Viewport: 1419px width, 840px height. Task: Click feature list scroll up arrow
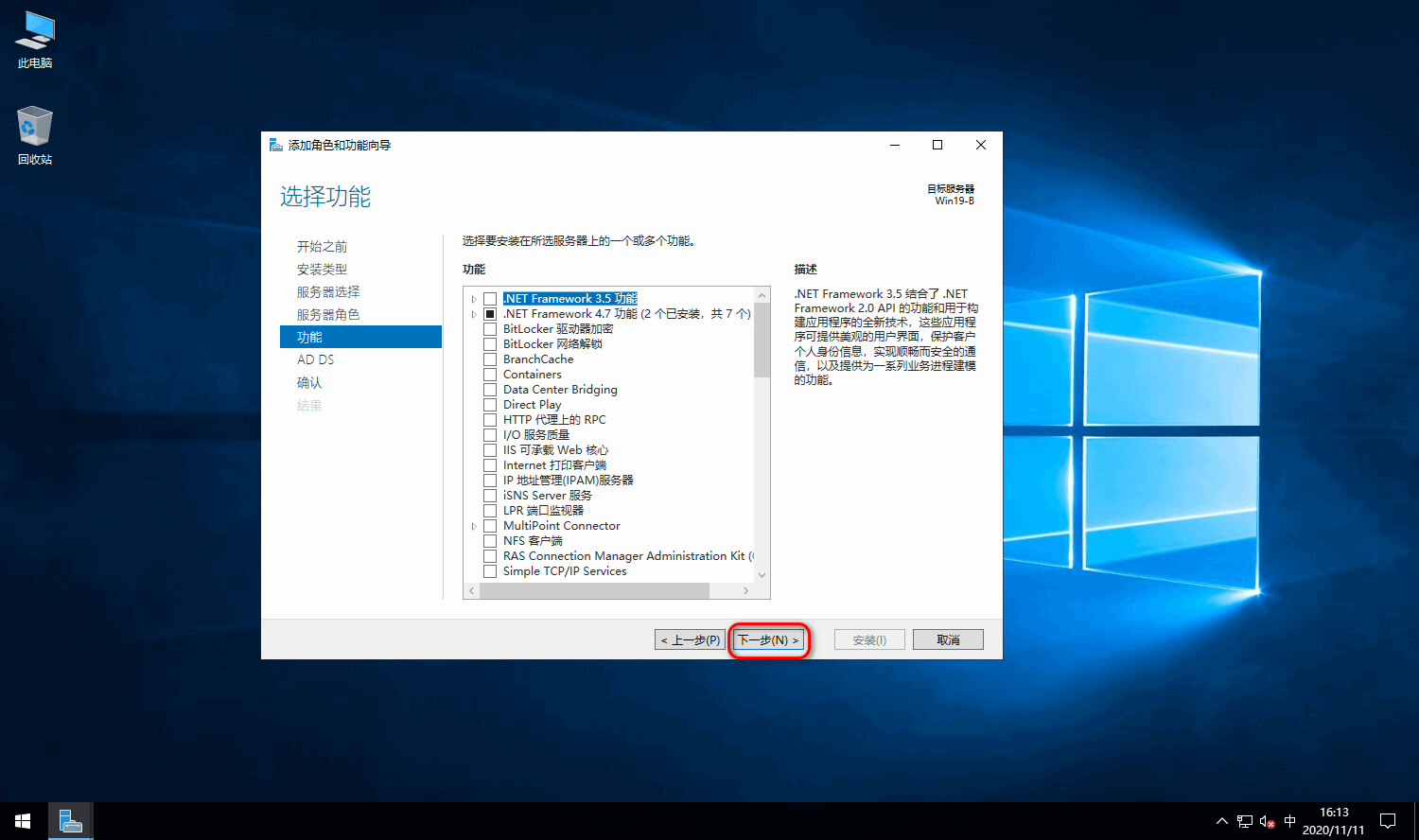[762, 295]
